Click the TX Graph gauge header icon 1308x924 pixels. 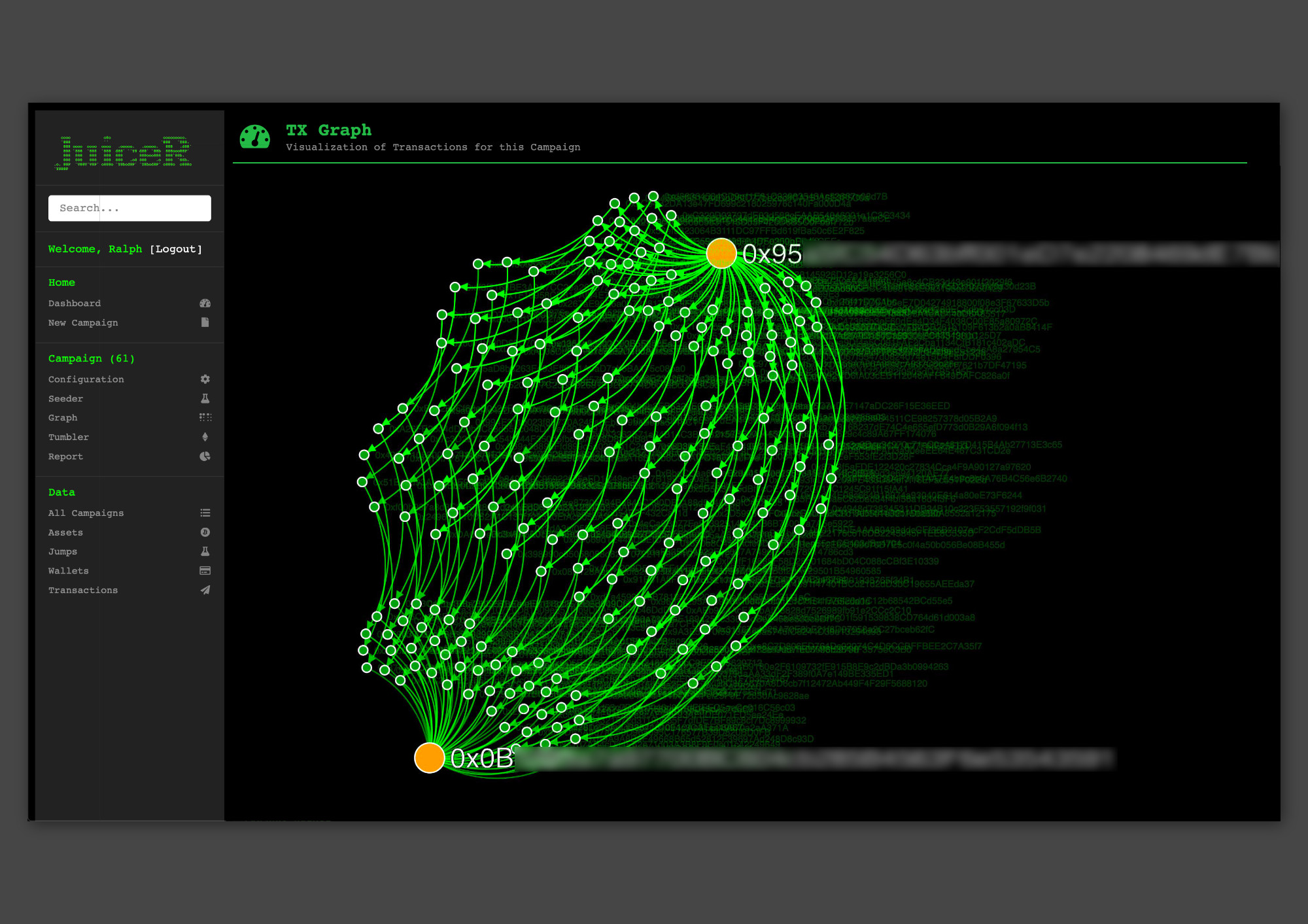coord(255,137)
